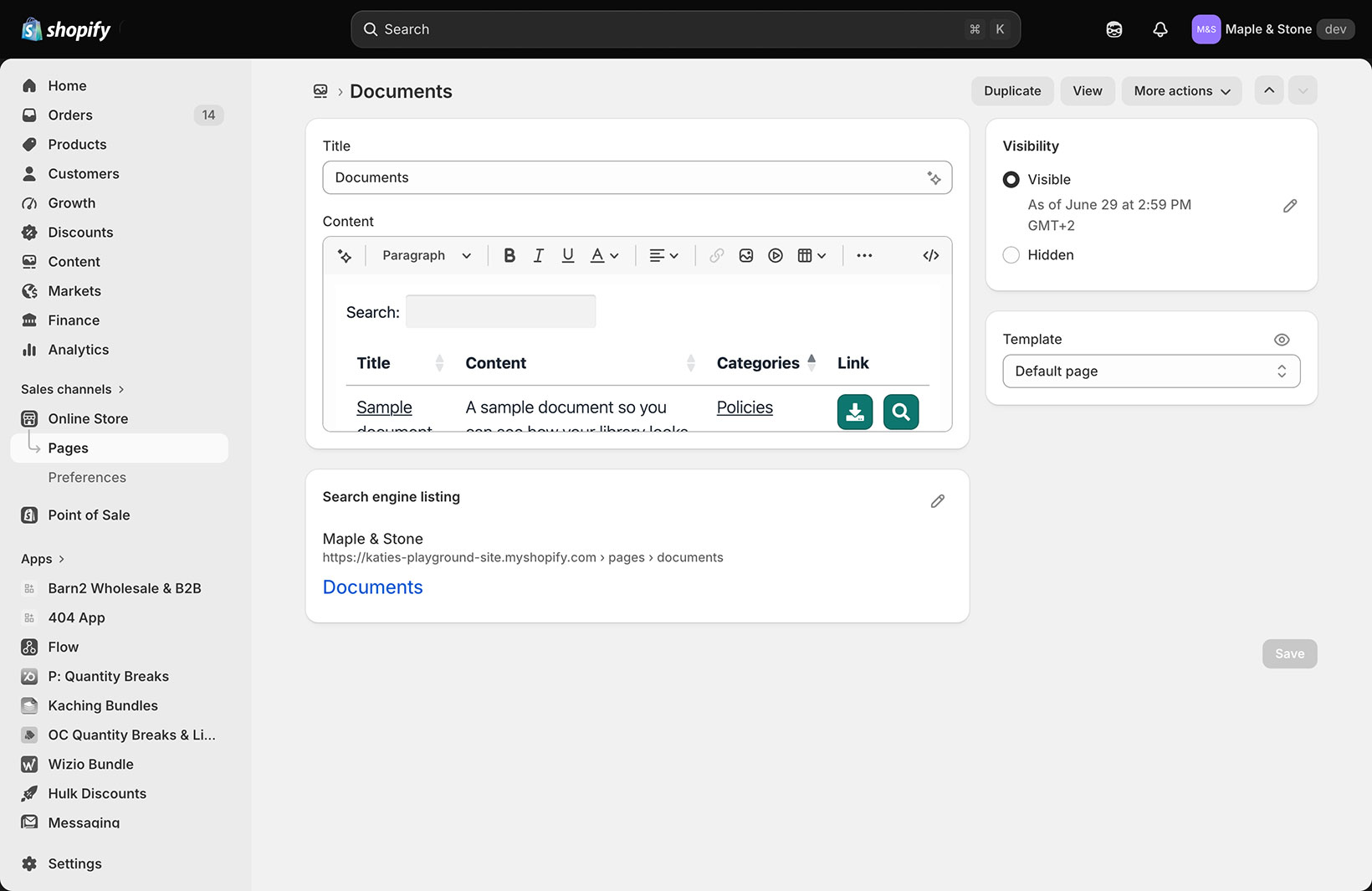Expand Apps section
Screen dimensions: 1372x891
[x=44, y=559]
